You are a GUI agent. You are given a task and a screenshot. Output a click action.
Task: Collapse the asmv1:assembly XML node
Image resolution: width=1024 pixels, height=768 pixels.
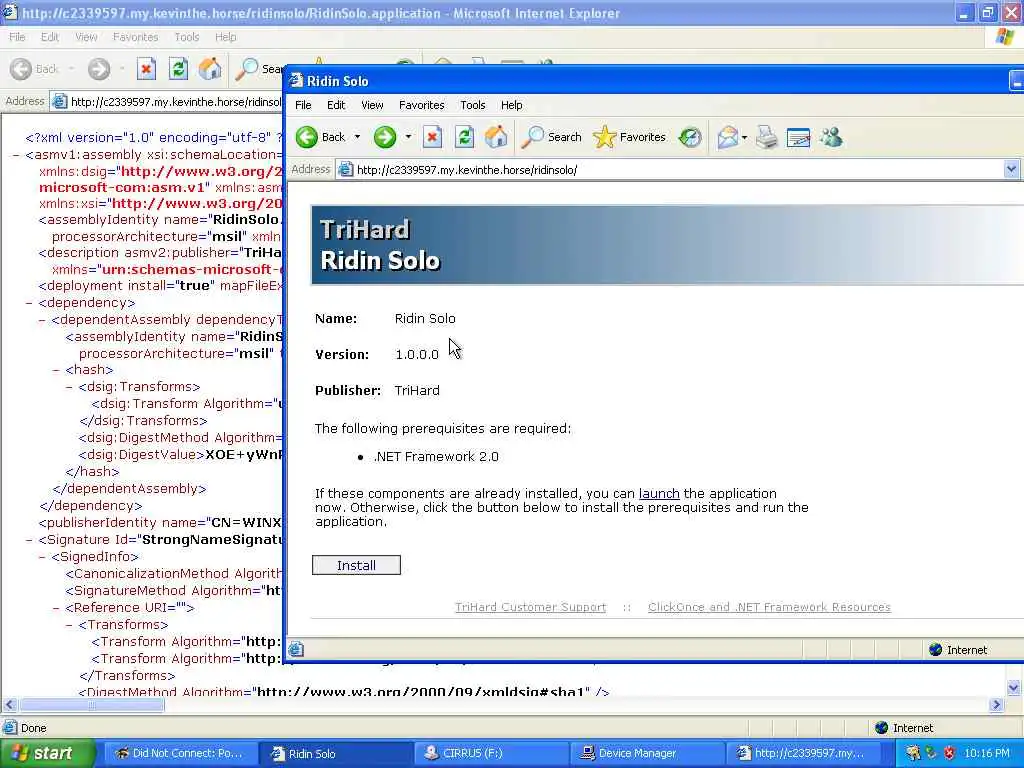click(16, 155)
